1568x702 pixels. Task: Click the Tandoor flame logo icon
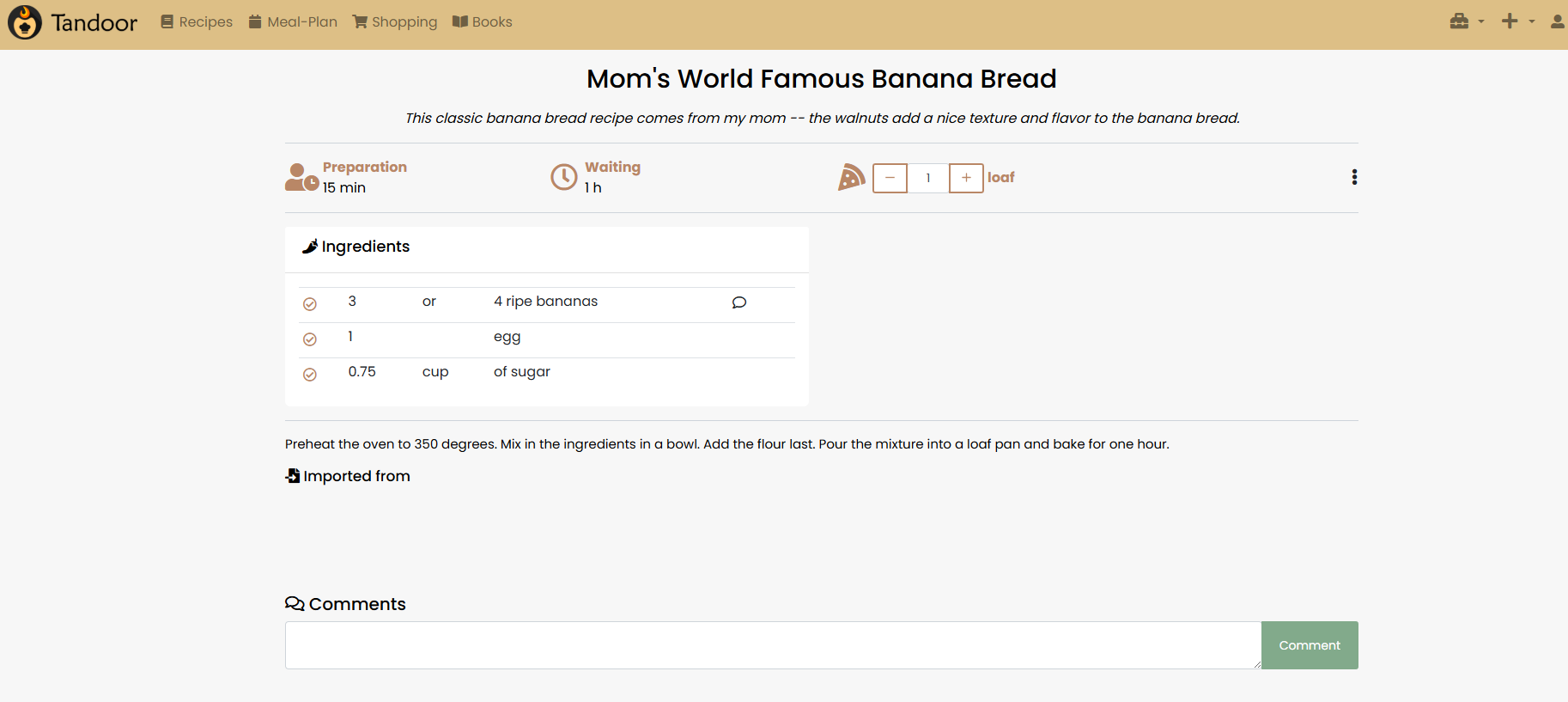click(x=25, y=22)
